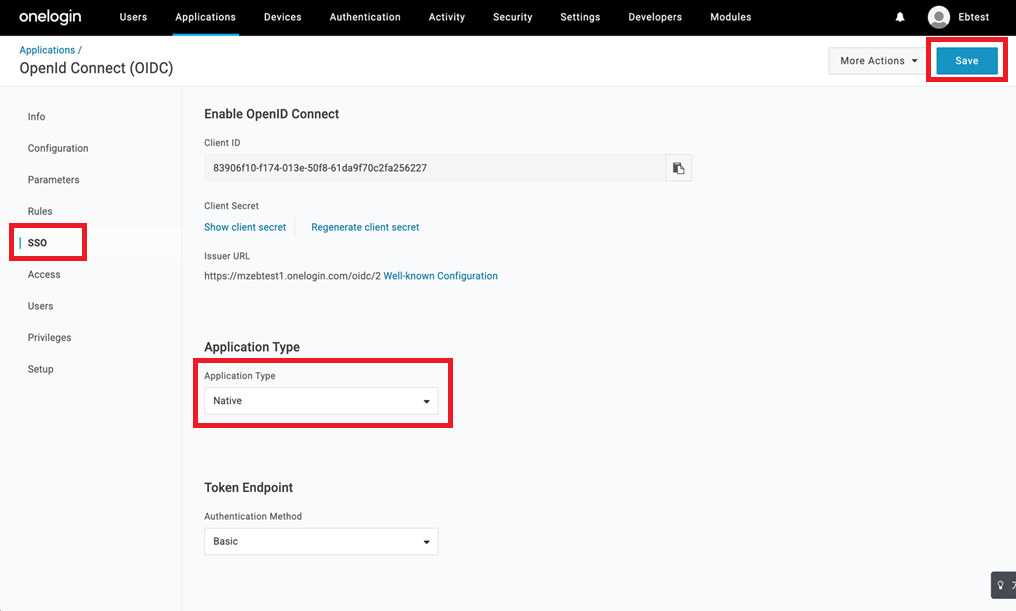Click Regenerate client secret link
This screenshot has width=1016, height=611.
[365, 227]
